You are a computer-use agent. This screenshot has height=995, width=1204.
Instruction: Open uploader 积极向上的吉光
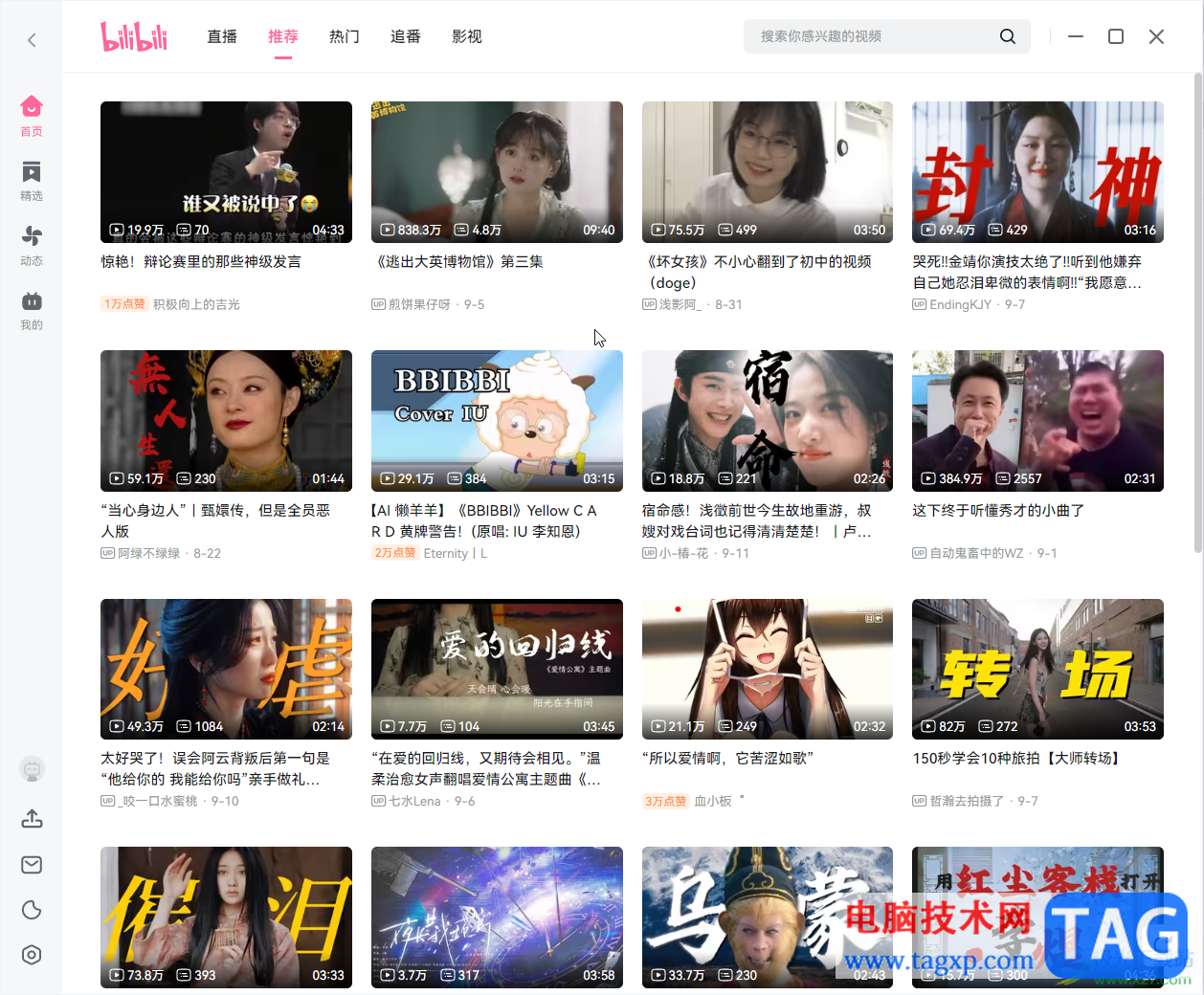(196, 304)
